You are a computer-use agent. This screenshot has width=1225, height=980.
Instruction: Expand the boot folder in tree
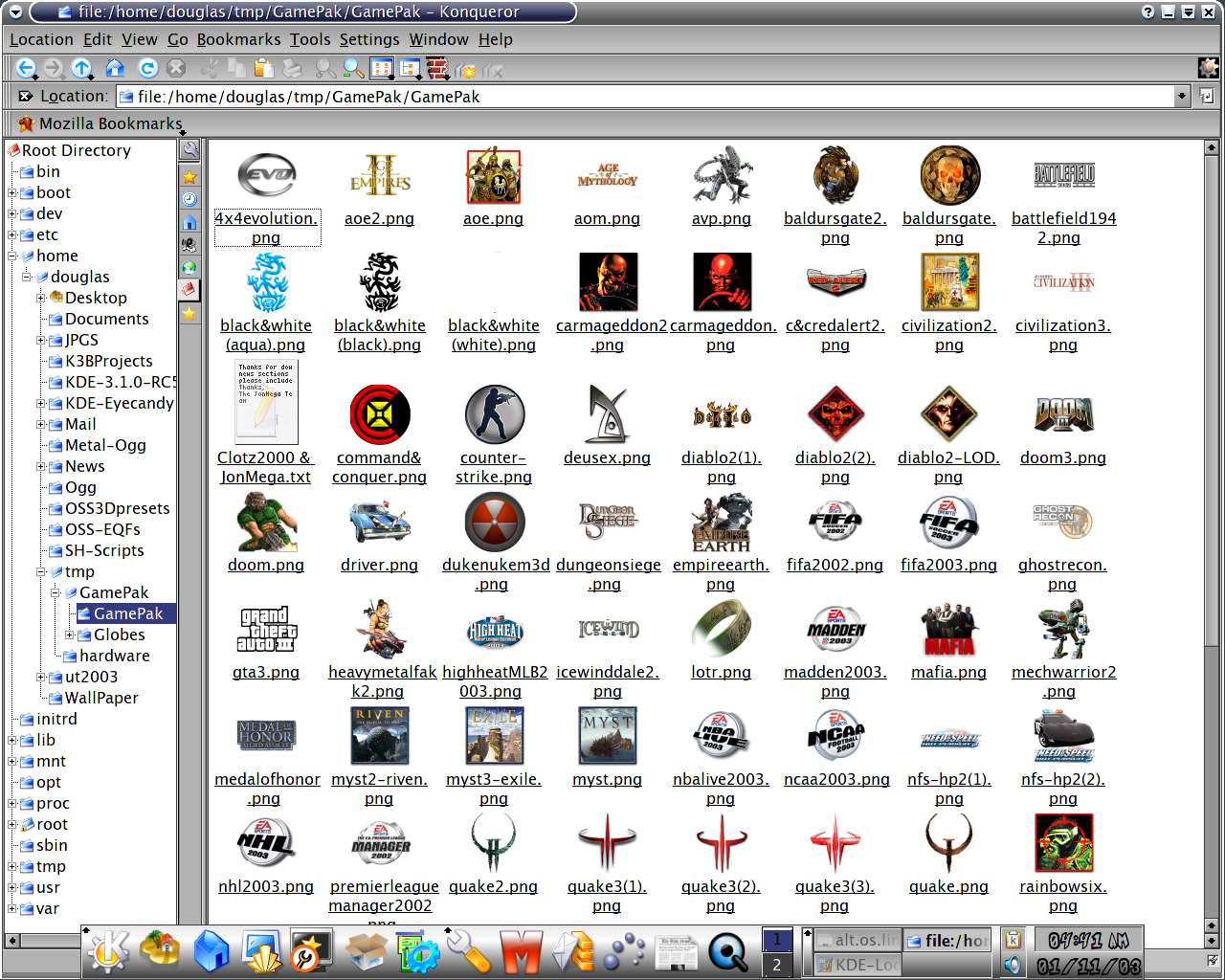(x=12, y=192)
